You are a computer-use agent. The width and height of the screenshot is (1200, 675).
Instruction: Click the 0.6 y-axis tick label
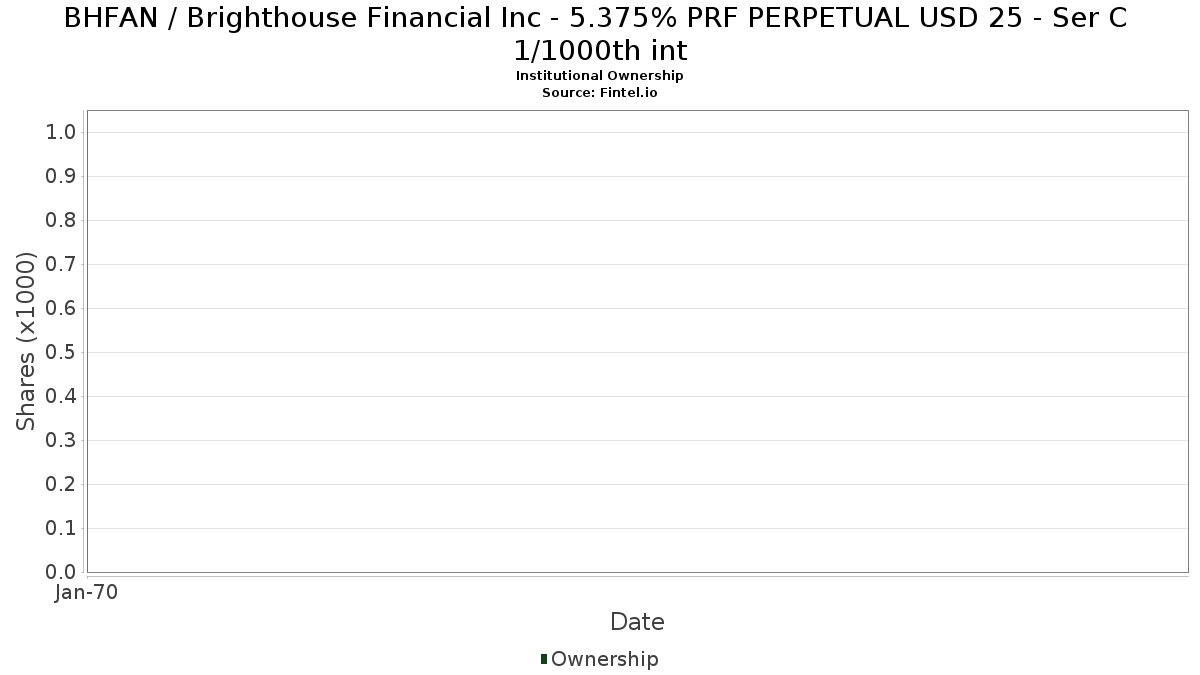(x=62, y=309)
